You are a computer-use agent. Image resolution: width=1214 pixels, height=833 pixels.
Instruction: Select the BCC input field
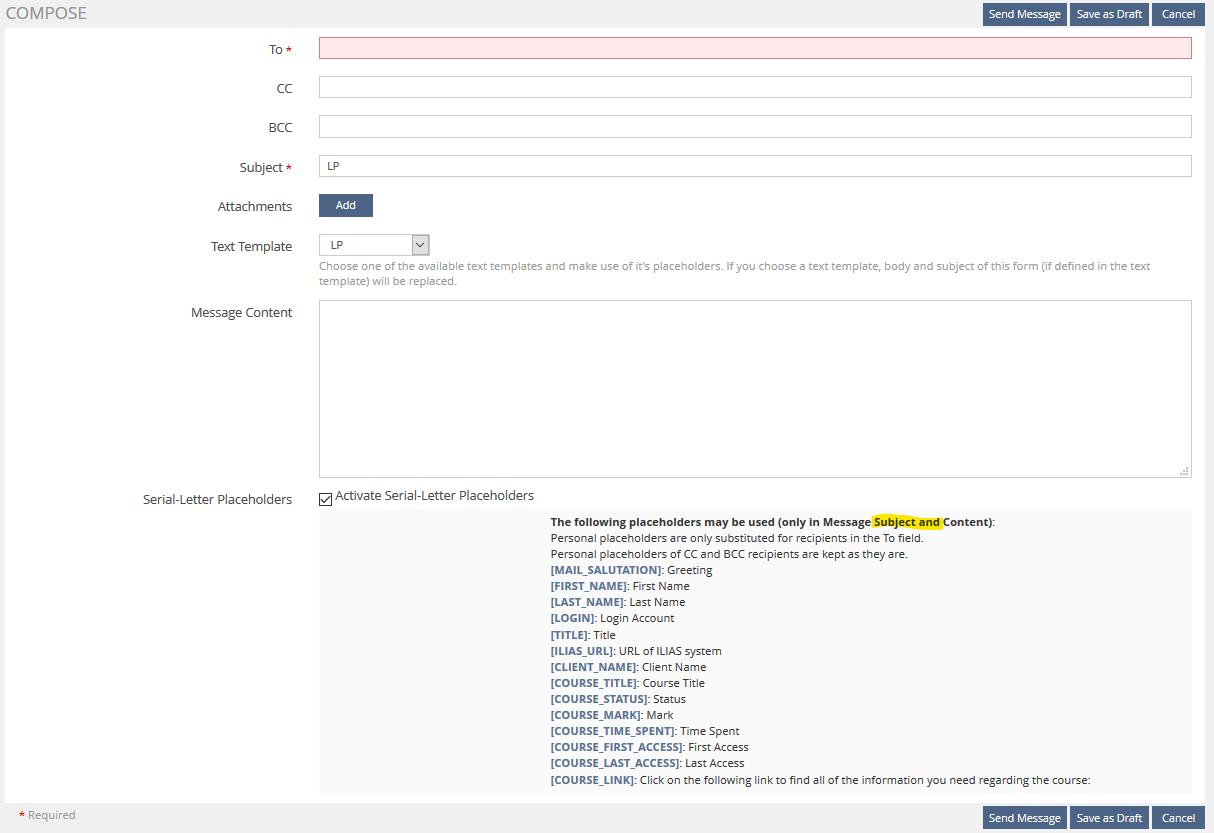click(x=754, y=126)
